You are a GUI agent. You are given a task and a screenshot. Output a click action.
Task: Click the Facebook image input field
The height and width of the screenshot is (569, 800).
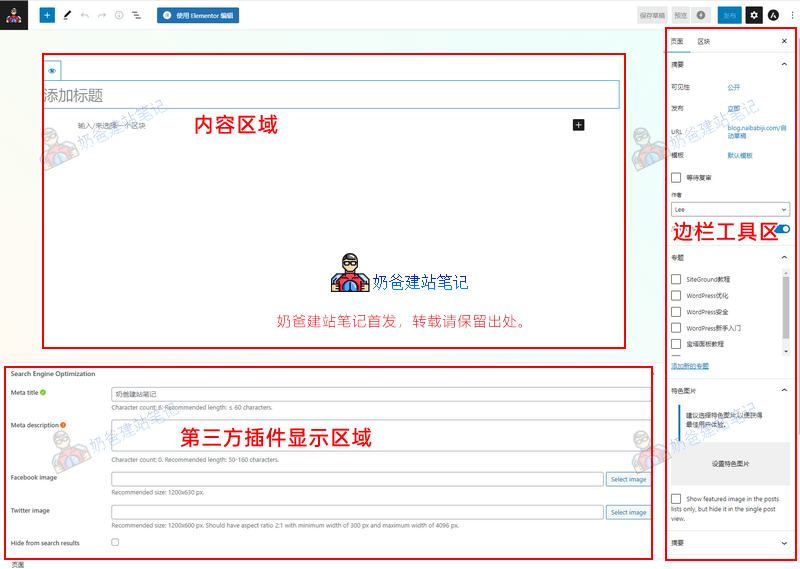[357, 479]
